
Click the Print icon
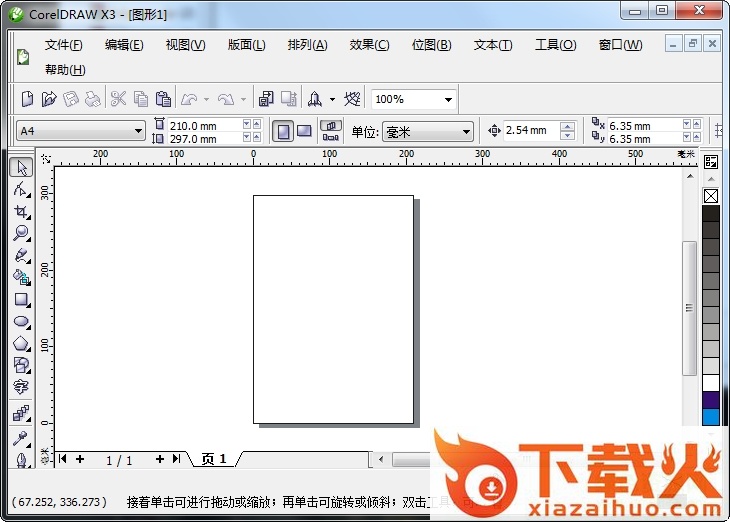[93, 99]
